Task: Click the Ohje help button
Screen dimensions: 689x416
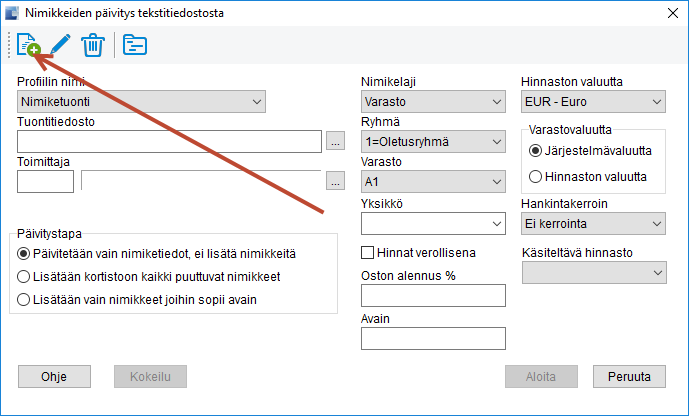Action: pyautogui.click(x=54, y=376)
